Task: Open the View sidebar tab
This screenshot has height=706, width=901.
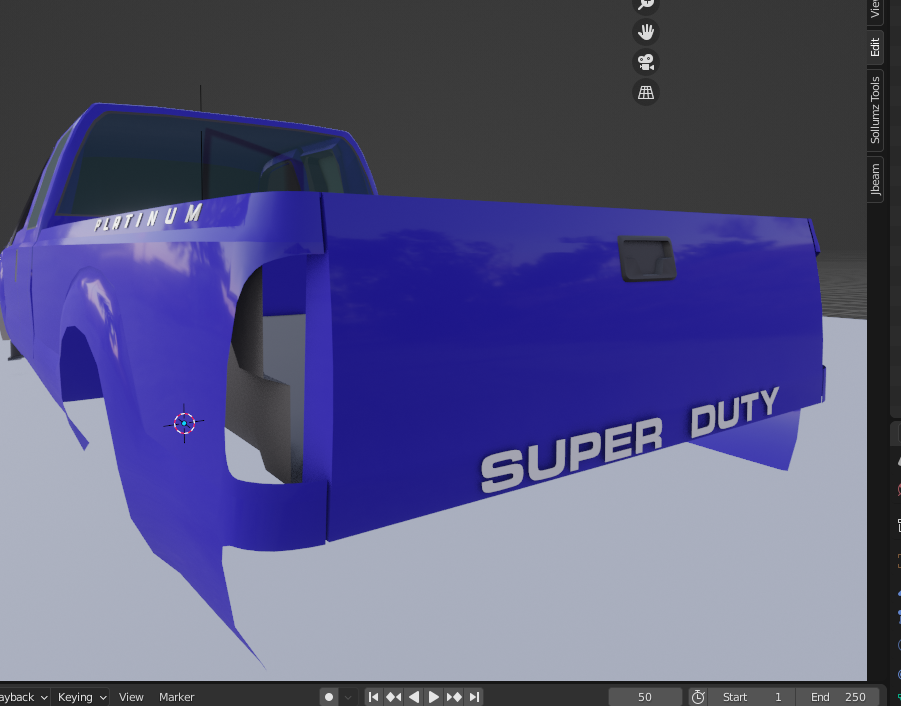Action: point(875,9)
